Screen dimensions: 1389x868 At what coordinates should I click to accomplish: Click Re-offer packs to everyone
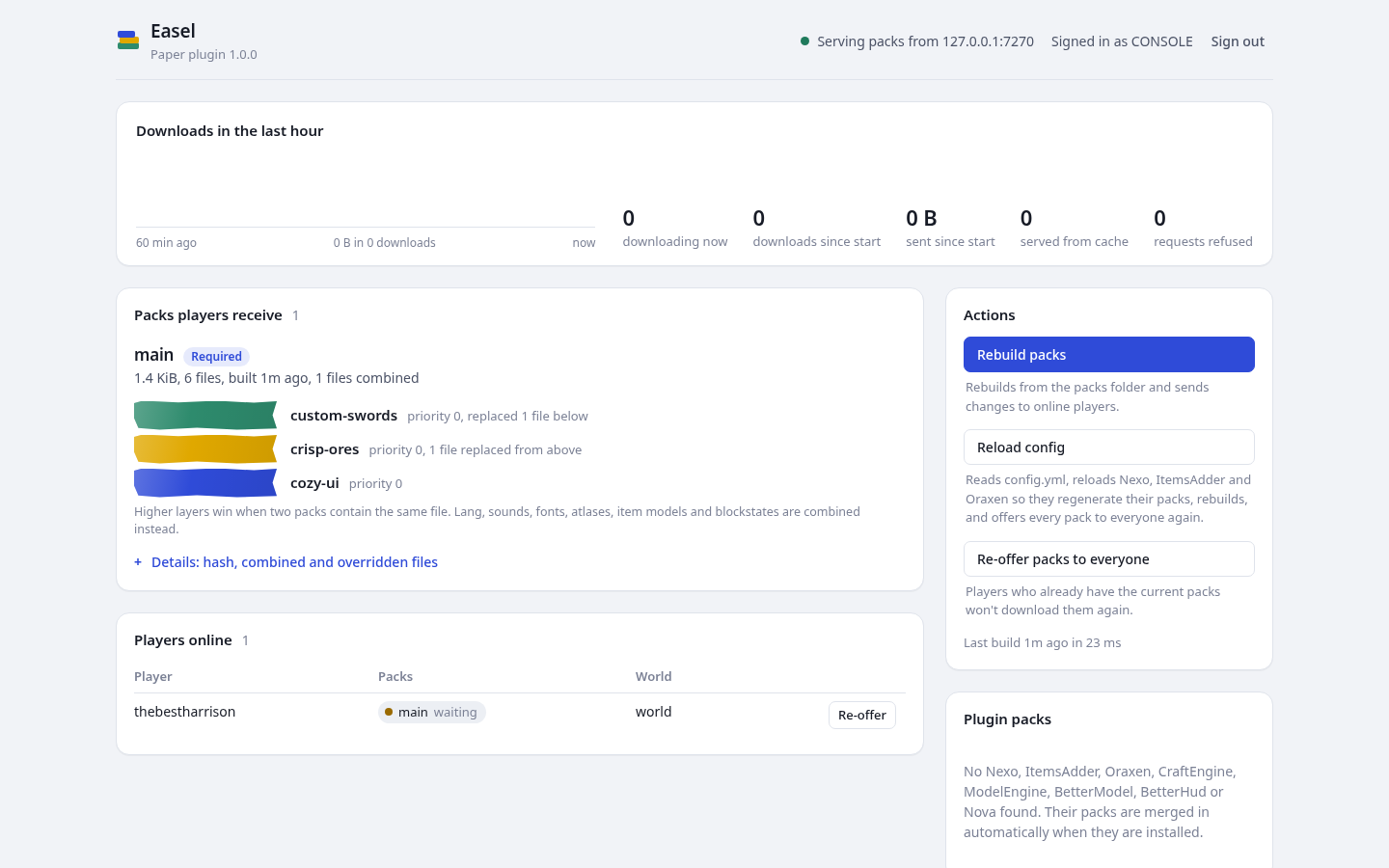click(1109, 559)
